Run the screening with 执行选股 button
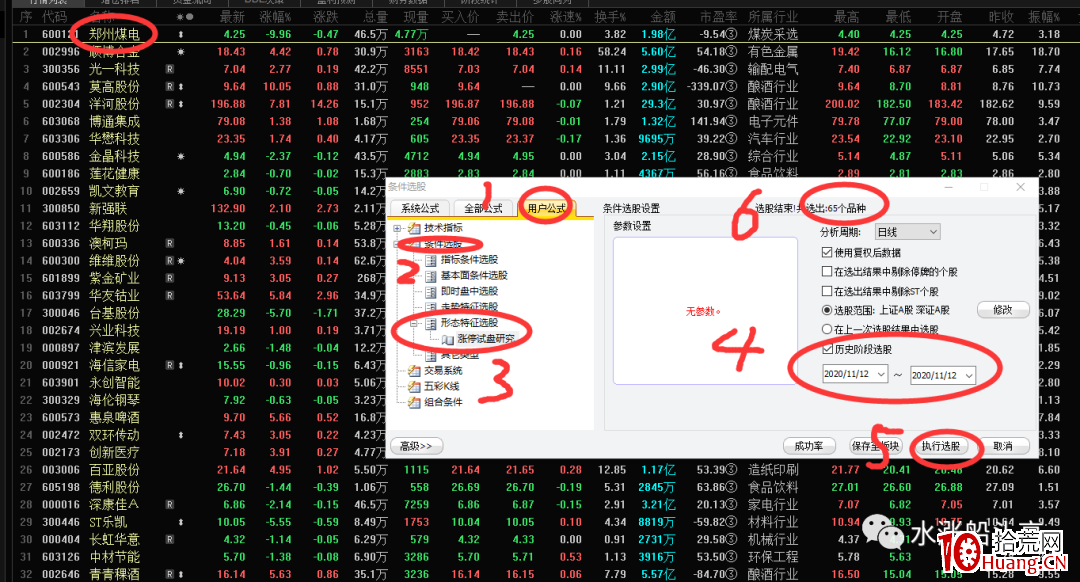The image size is (1080, 582). click(x=941, y=446)
